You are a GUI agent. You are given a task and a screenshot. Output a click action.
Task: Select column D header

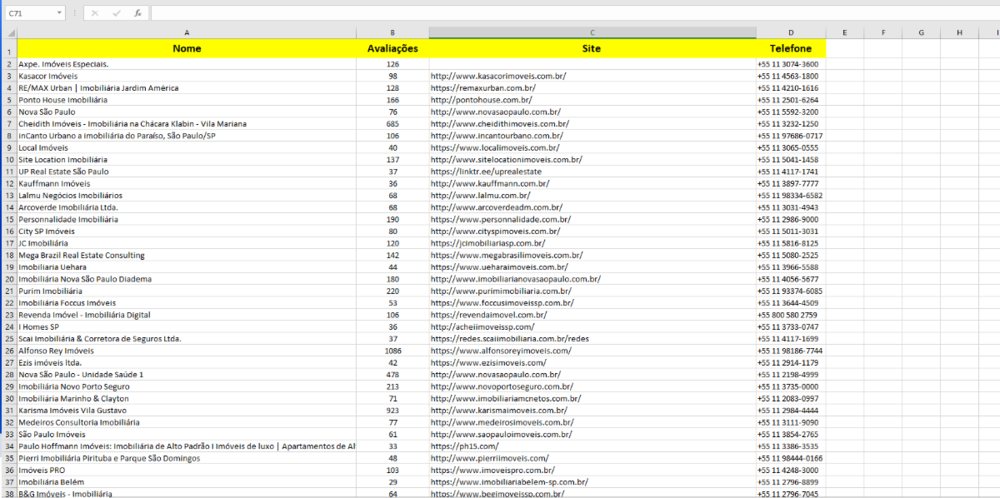(x=791, y=33)
